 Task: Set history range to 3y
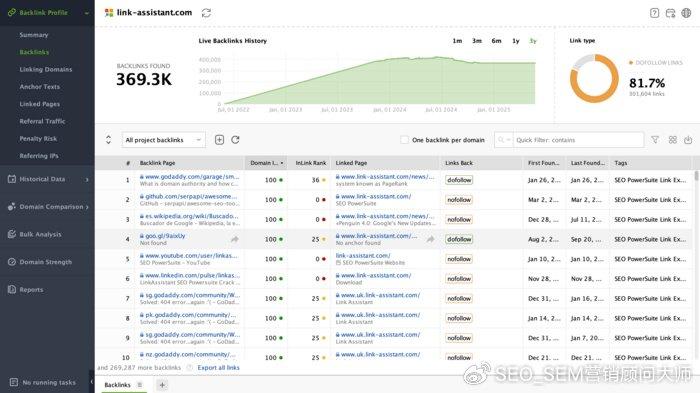coord(533,41)
